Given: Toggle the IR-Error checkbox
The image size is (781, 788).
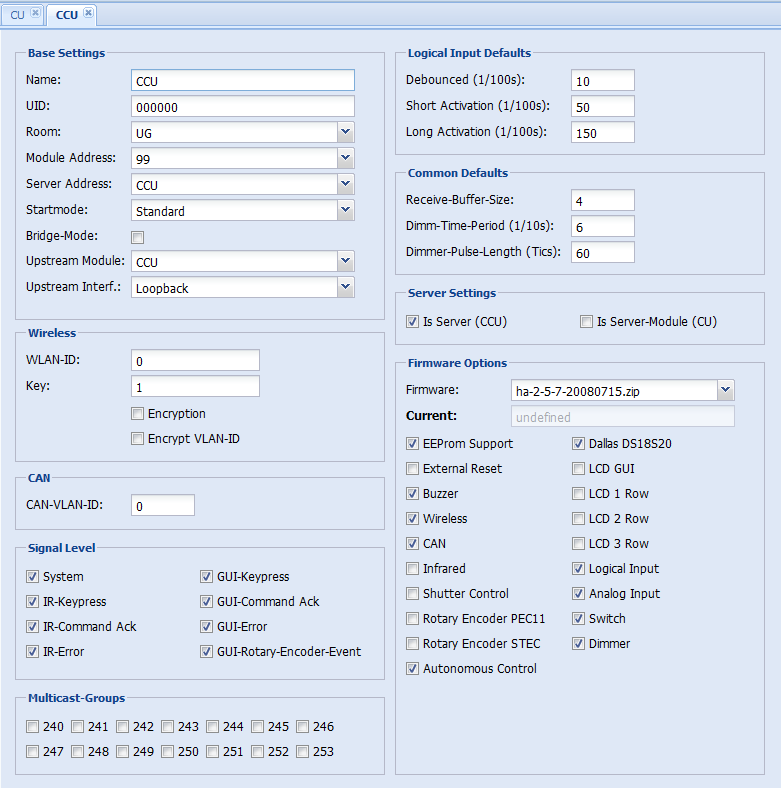Looking at the screenshot, I should tap(33, 652).
